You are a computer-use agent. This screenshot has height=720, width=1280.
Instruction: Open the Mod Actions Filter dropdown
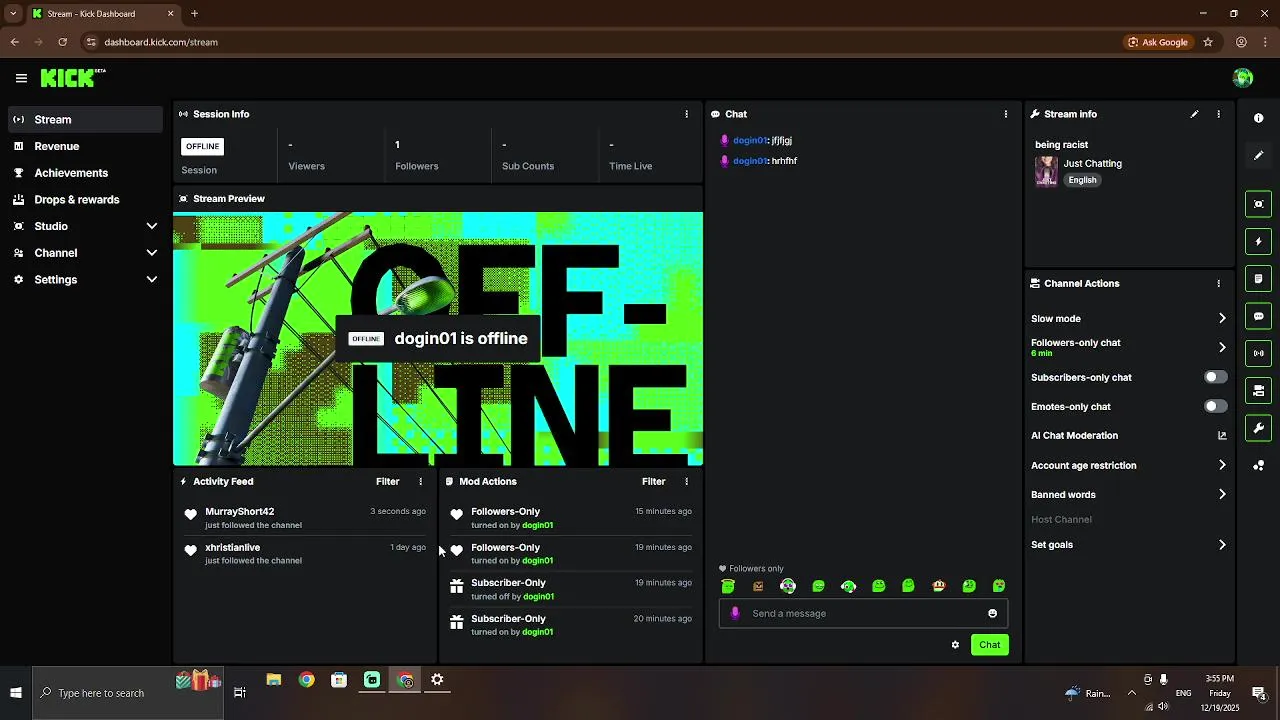[x=653, y=481]
